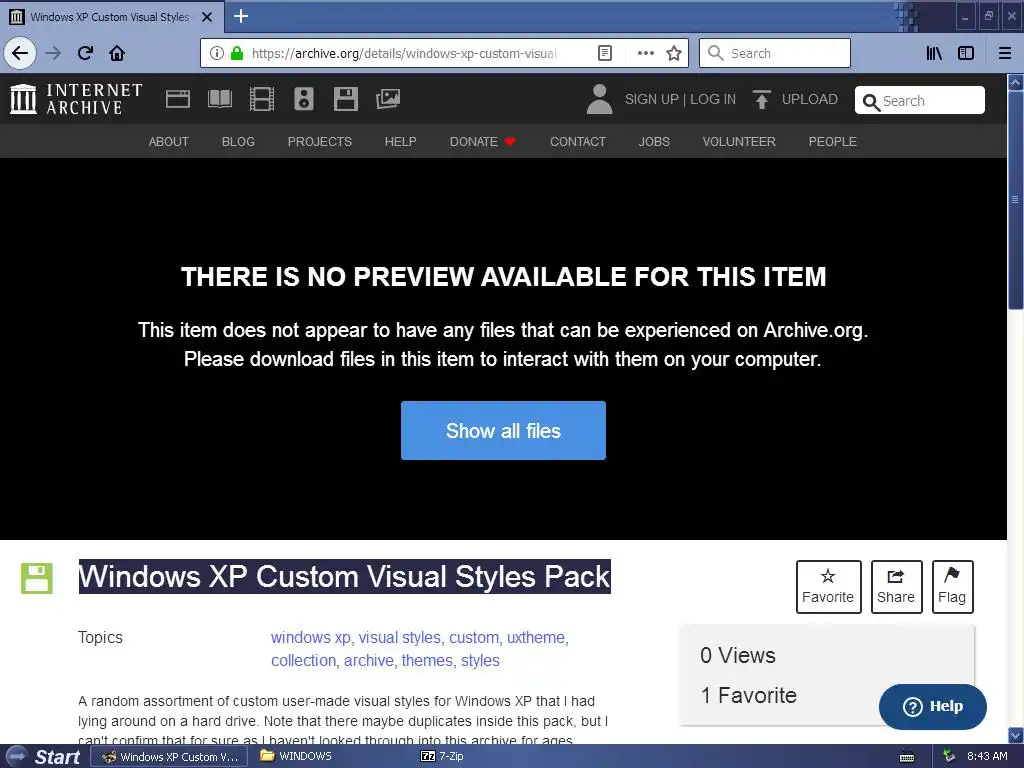The width and height of the screenshot is (1024, 768).
Task: Open the Firefox hamburger menu
Action: tap(1005, 53)
